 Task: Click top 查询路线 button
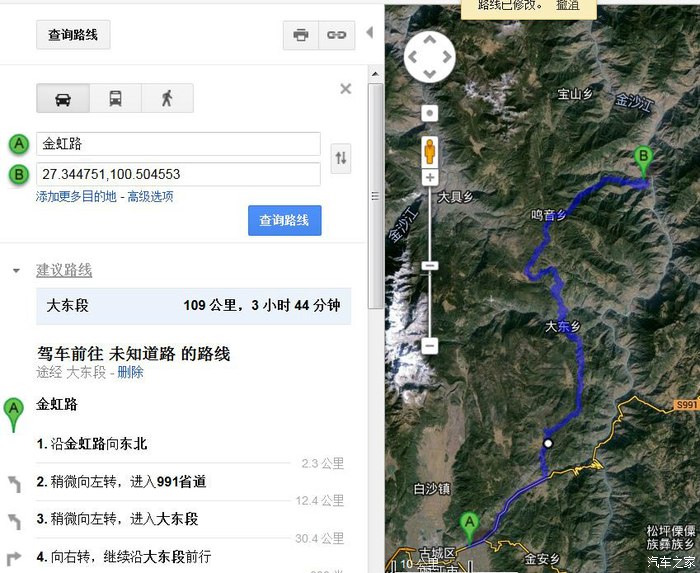(73, 35)
